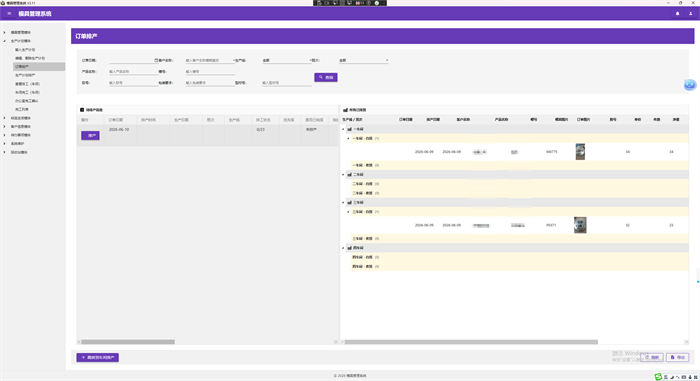The height and width of the screenshot is (381, 700).
Task: Open the order image thumbnail in M0775 row
Action: (580, 152)
